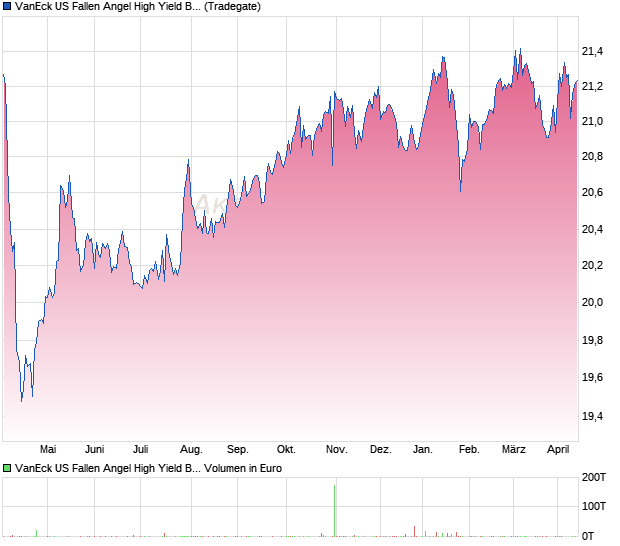Click the 0T volume axis label
Image resolution: width=620 pixels, height=546 pixels.
pyautogui.click(x=588, y=536)
